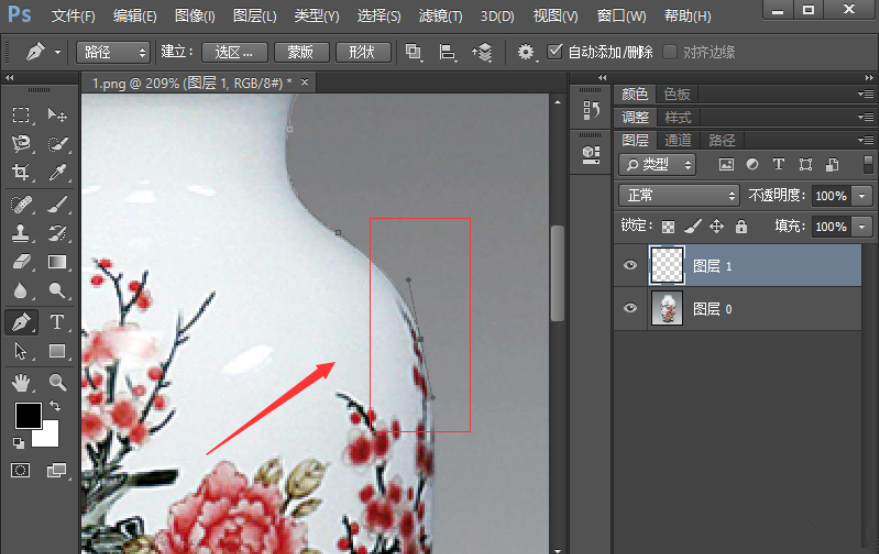879x554 pixels.
Task: Select the Zoom tool
Action: pyautogui.click(x=57, y=382)
